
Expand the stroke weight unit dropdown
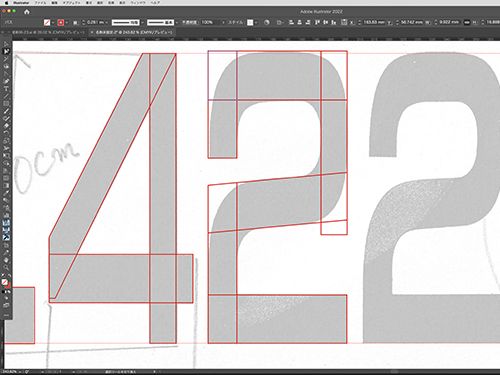click(x=107, y=22)
